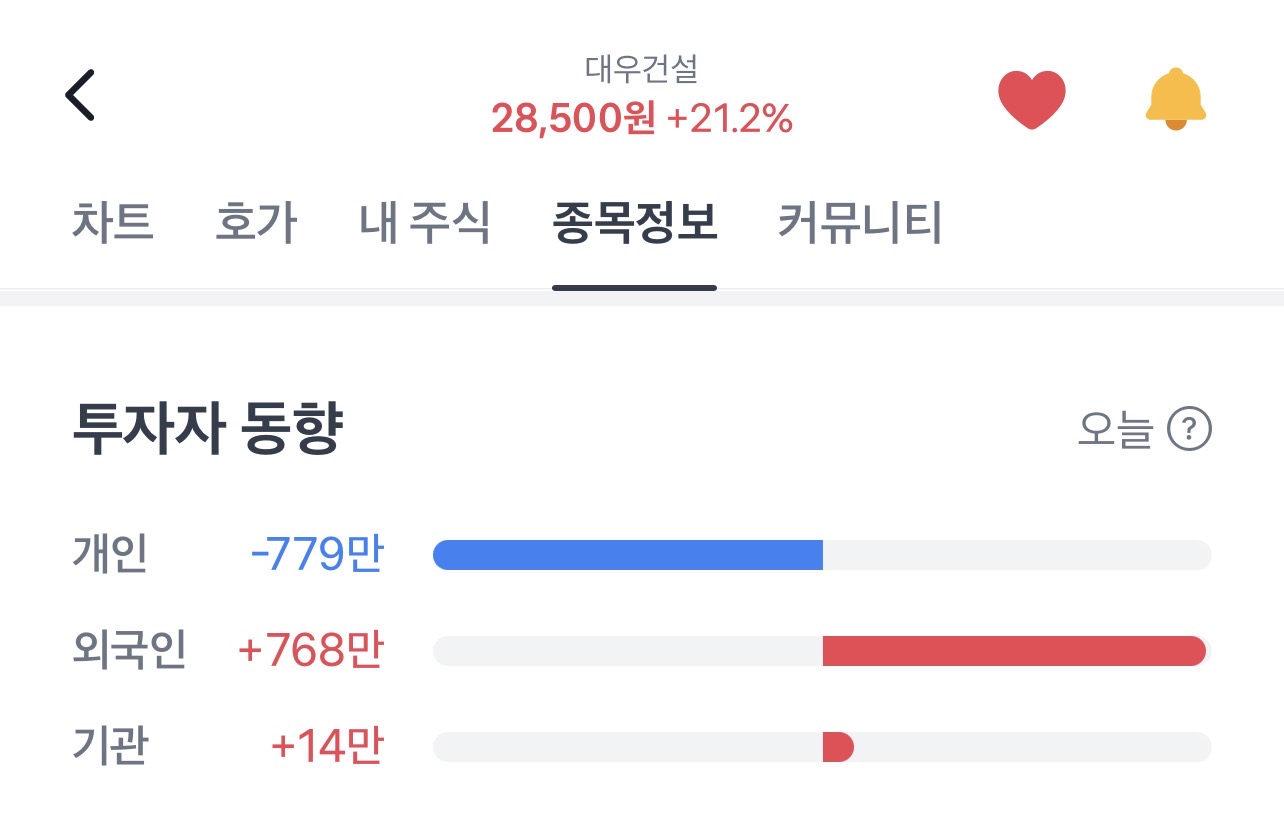Tap the 투자자 동향 section heading
The width and height of the screenshot is (1284, 830).
(x=208, y=431)
